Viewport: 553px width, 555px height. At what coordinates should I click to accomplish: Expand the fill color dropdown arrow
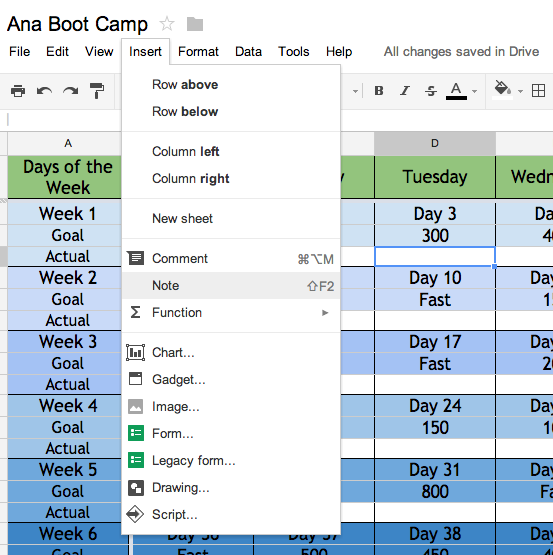tap(520, 91)
